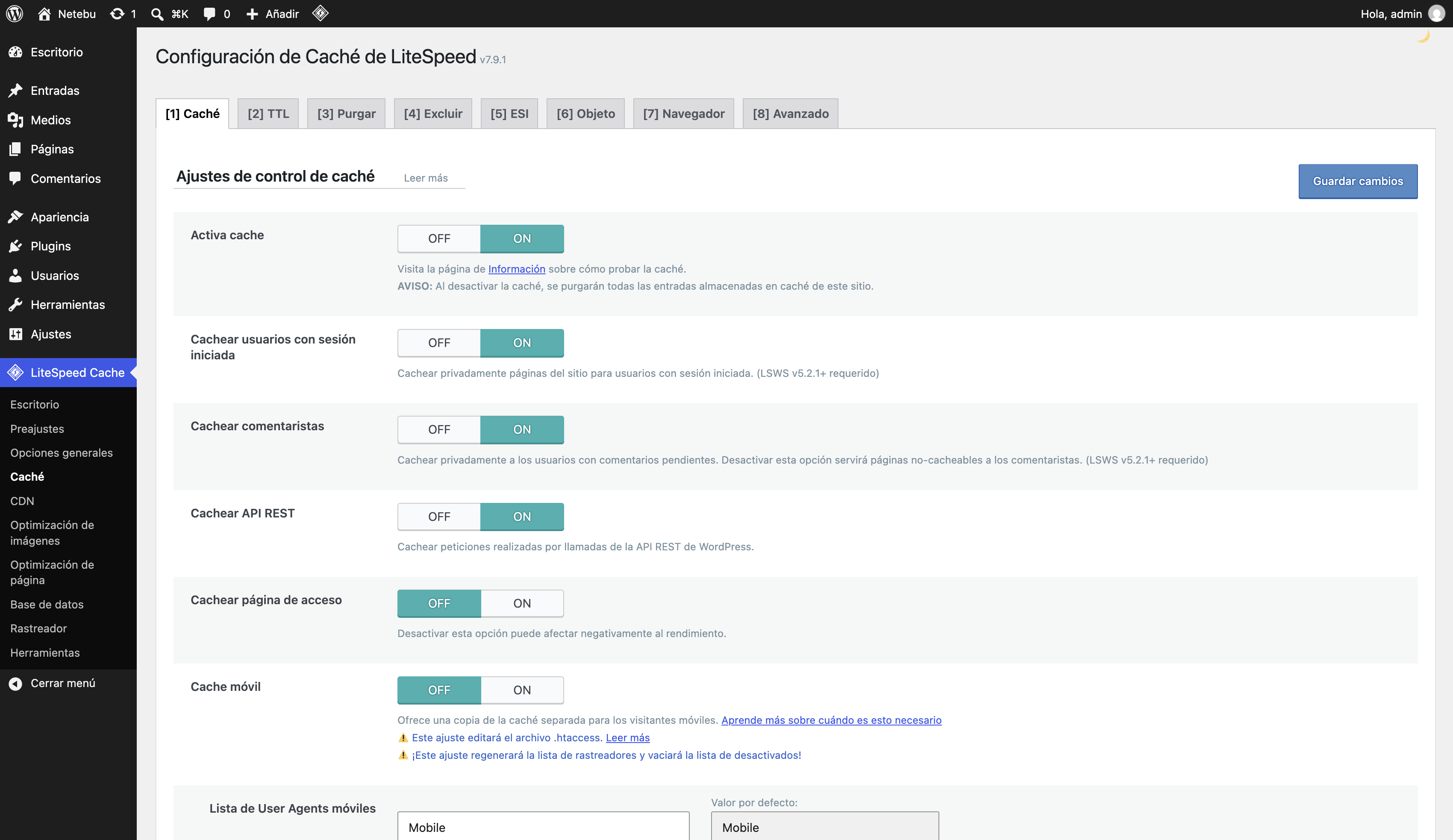Viewport: 1453px width, 840px height.
Task: Open Opciones generales submenu item
Action: [x=62, y=452]
